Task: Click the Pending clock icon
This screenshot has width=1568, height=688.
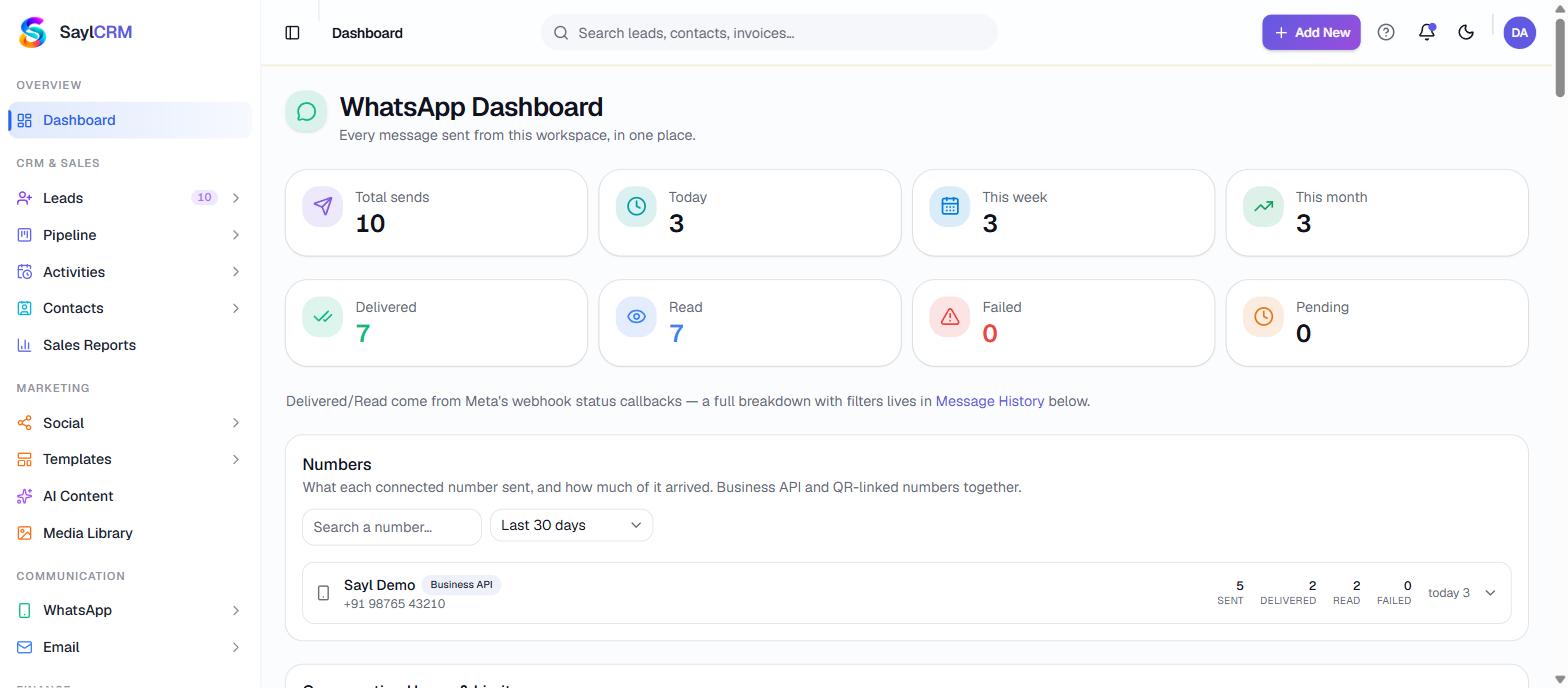Action: pos(1264,317)
